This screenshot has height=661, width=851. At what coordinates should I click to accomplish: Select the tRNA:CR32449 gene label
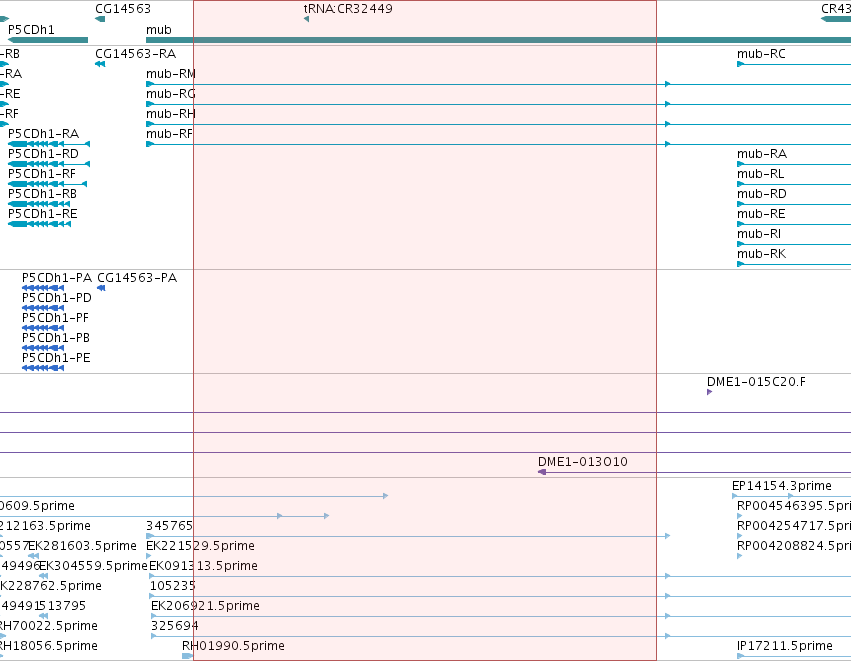click(x=348, y=9)
